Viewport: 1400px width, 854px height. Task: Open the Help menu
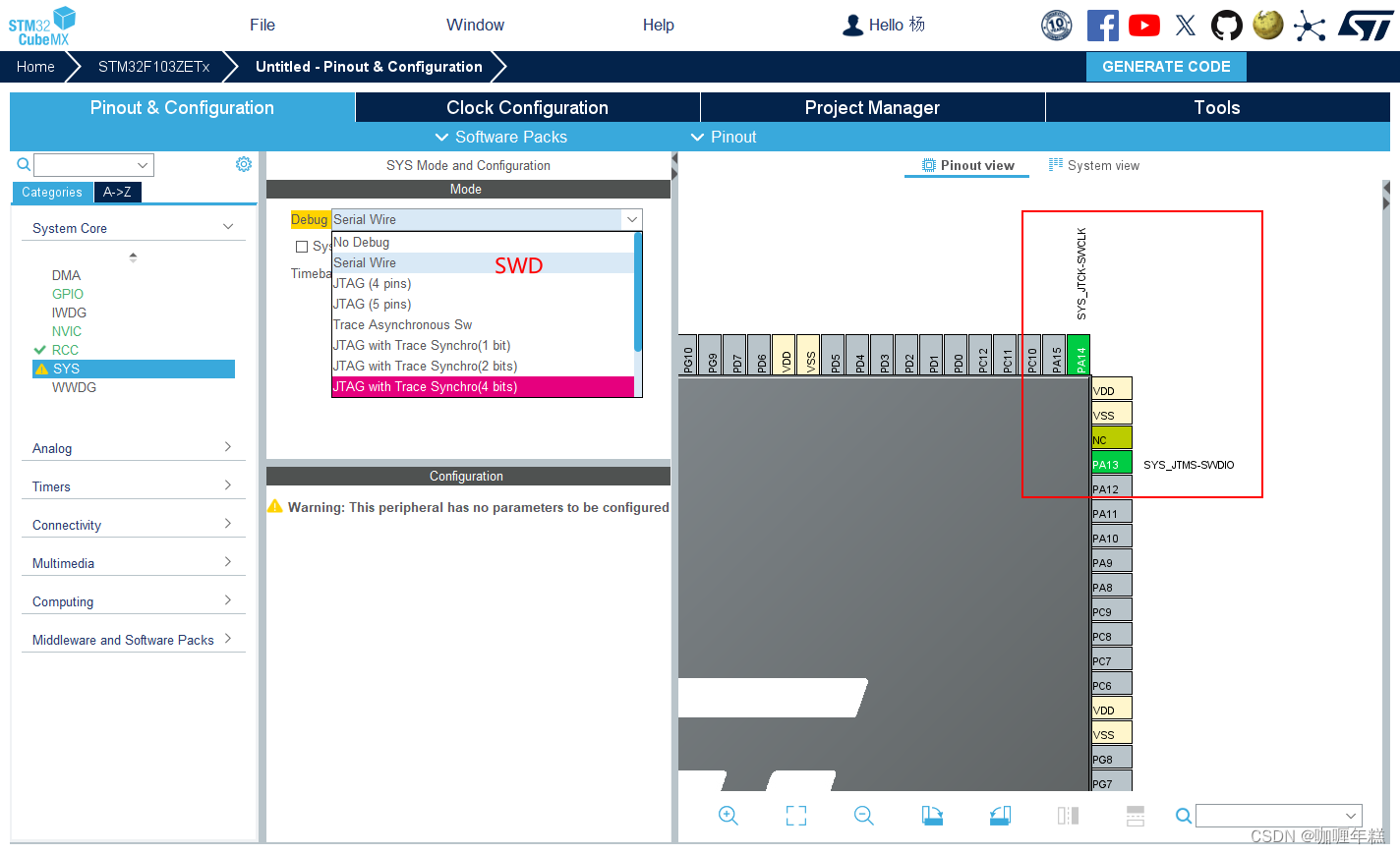click(659, 25)
